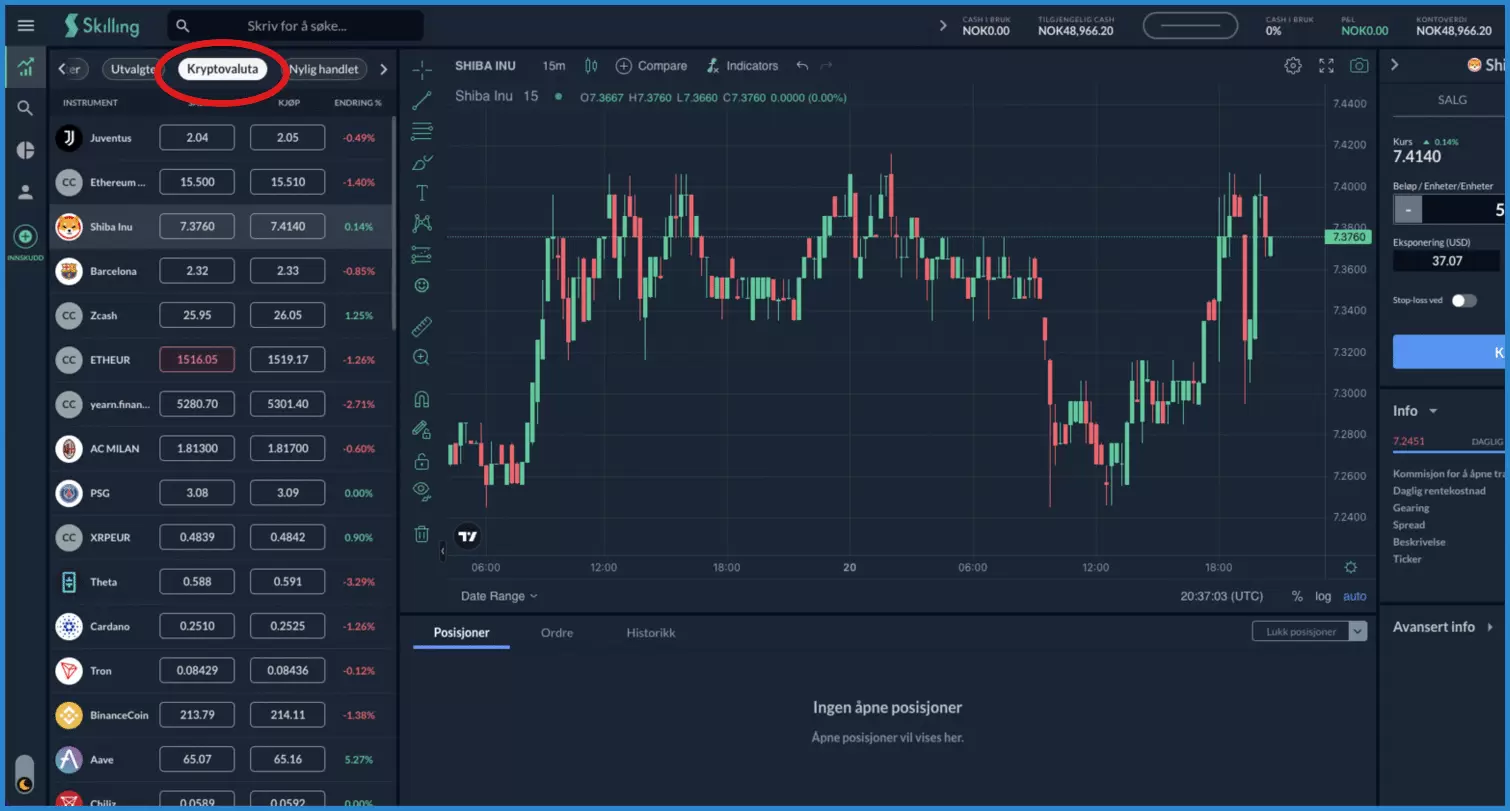The image size is (1510, 811).
Task: Click the search field 'Skriv for å søke...'
Action: pos(296,26)
